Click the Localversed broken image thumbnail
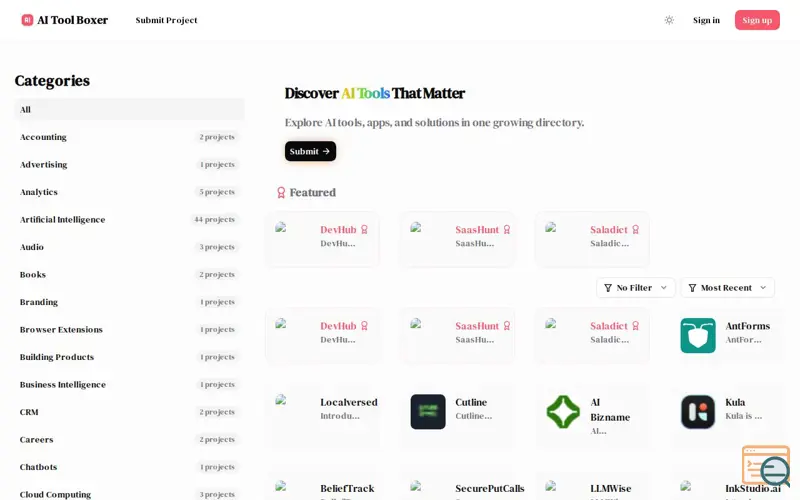800x500 pixels. coord(281,400)
